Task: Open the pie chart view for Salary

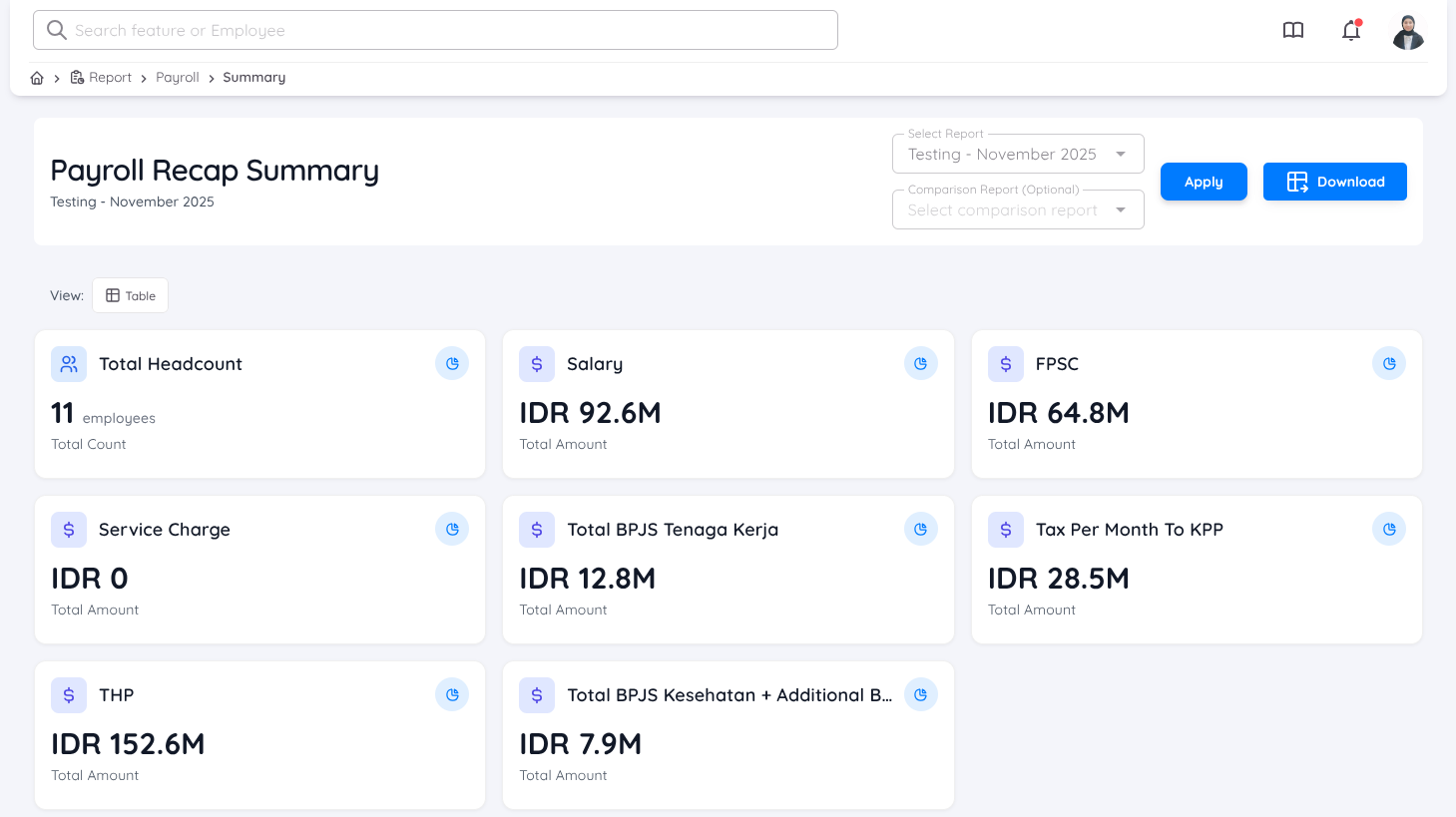Action: 920,363
